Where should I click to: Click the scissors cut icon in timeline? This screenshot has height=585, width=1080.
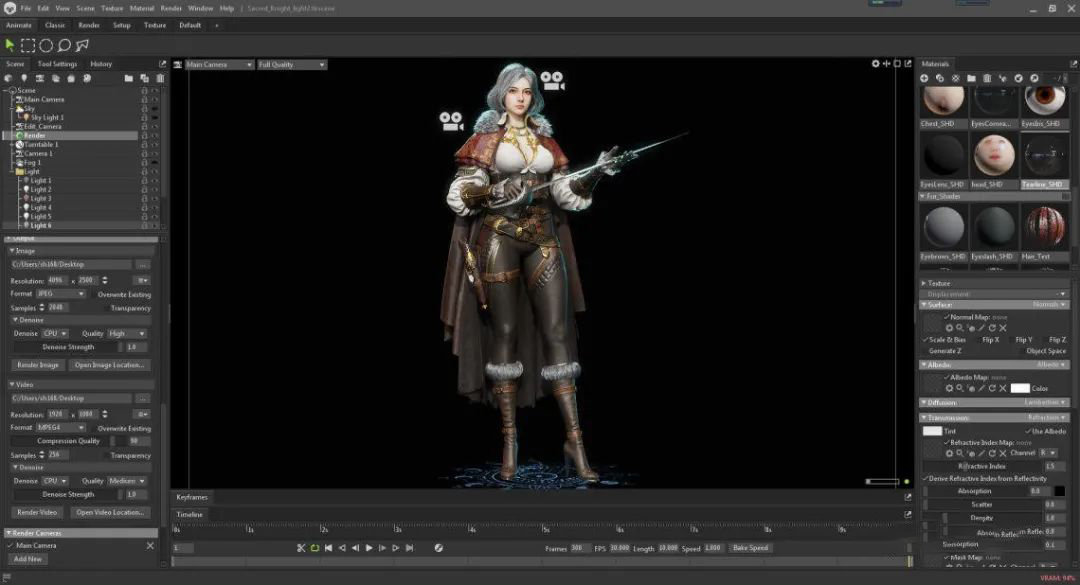pyautogui.click(x=301, y=548)
